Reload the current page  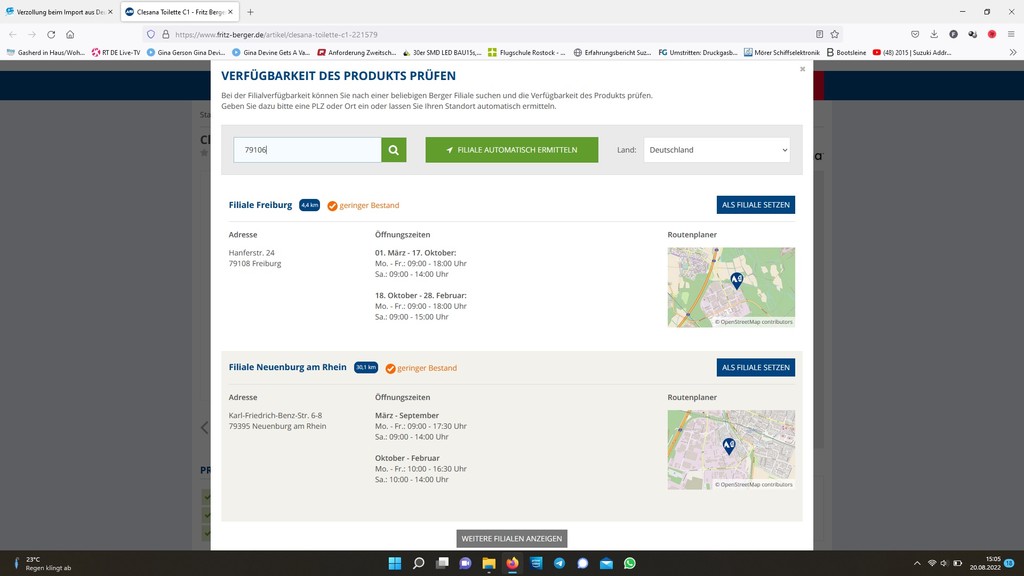(x=51, y=35)
